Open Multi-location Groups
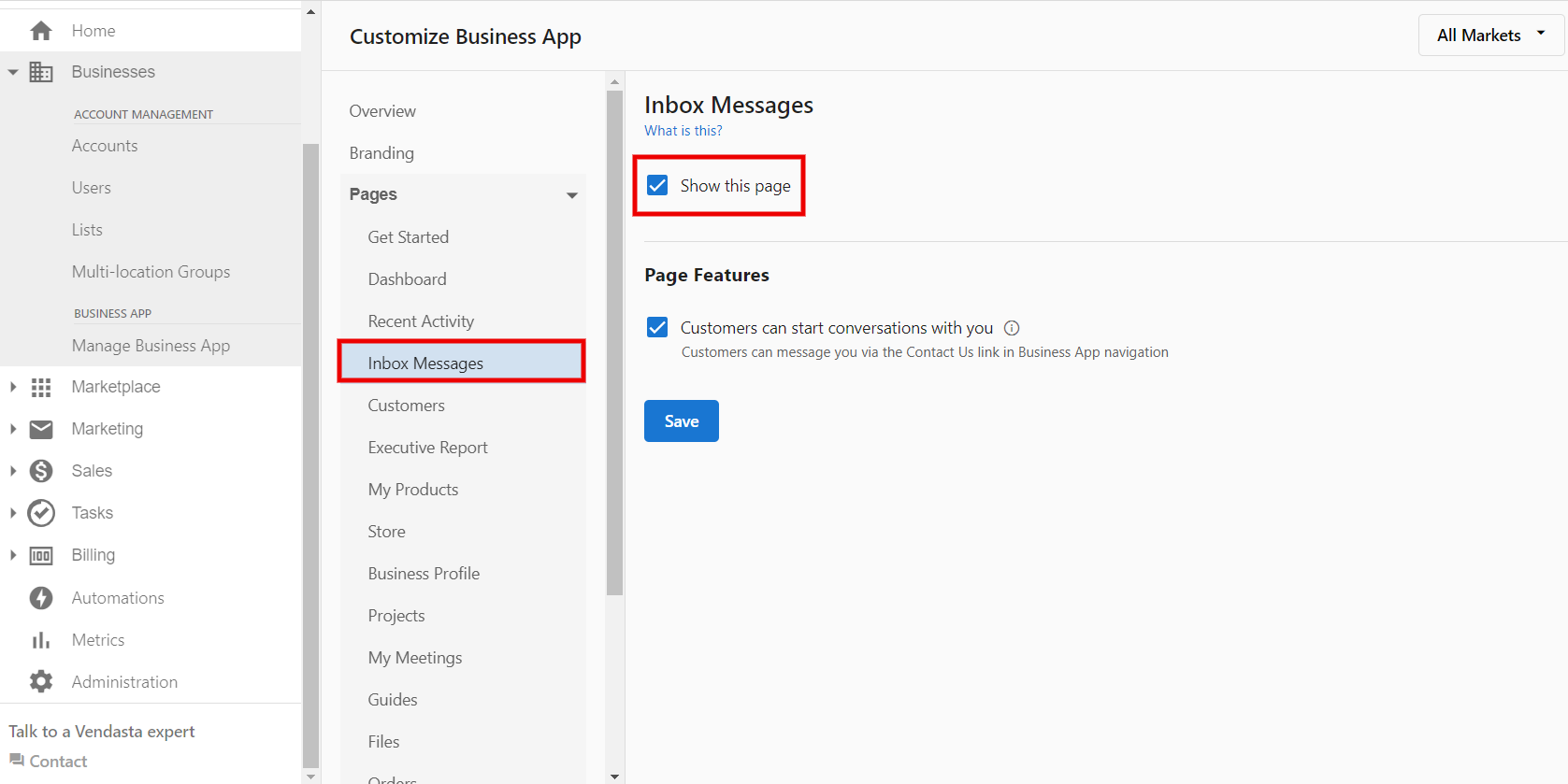 (151, 272)
